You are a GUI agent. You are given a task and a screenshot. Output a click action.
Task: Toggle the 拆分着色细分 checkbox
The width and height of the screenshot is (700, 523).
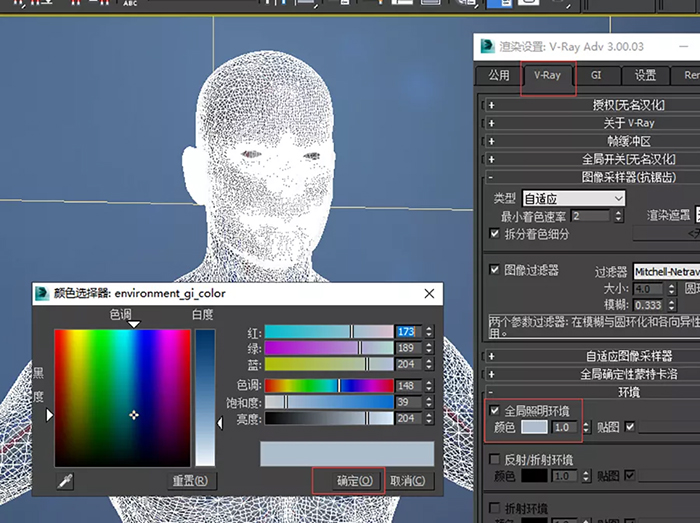coord(495,233)
